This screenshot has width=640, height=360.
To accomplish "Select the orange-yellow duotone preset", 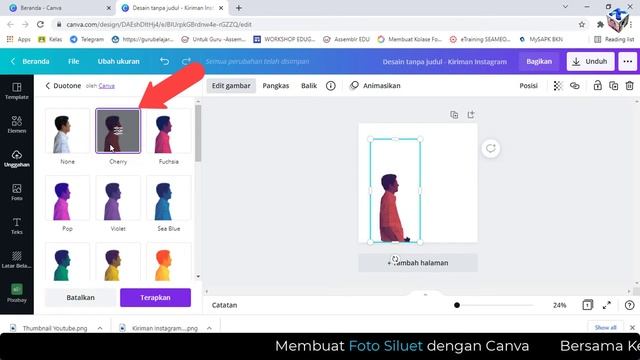I will coord(169,262).
